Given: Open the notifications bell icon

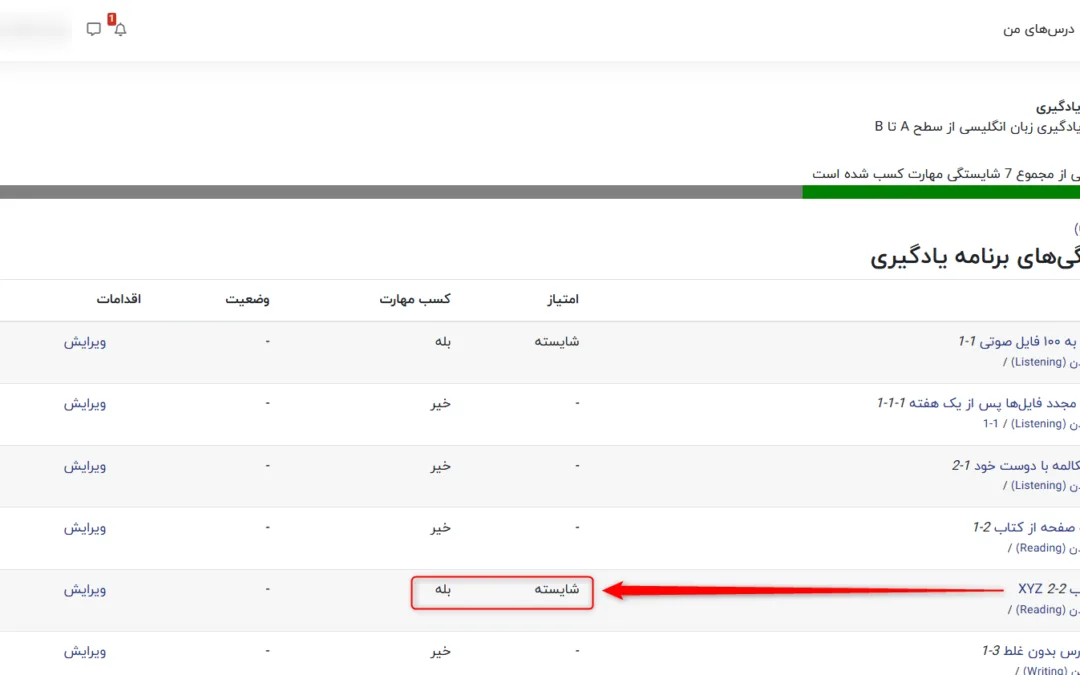Looking at the screenshot, I should tap(120, 29).
